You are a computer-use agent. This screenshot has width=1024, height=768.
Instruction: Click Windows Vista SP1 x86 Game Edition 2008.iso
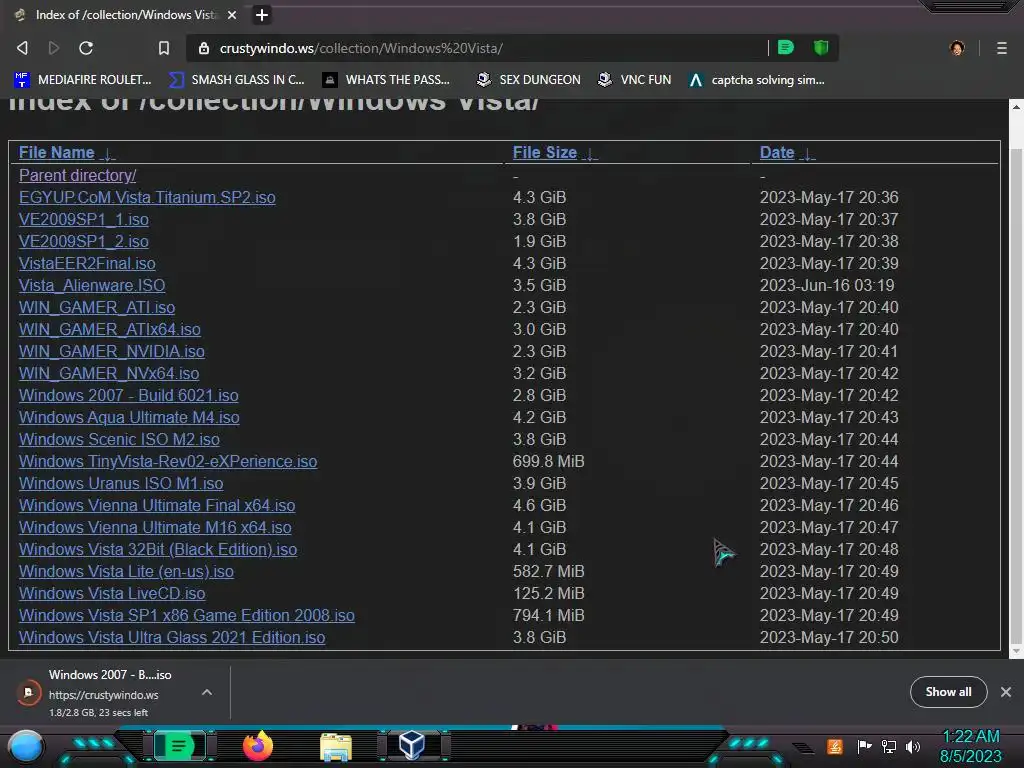point(187,615)
